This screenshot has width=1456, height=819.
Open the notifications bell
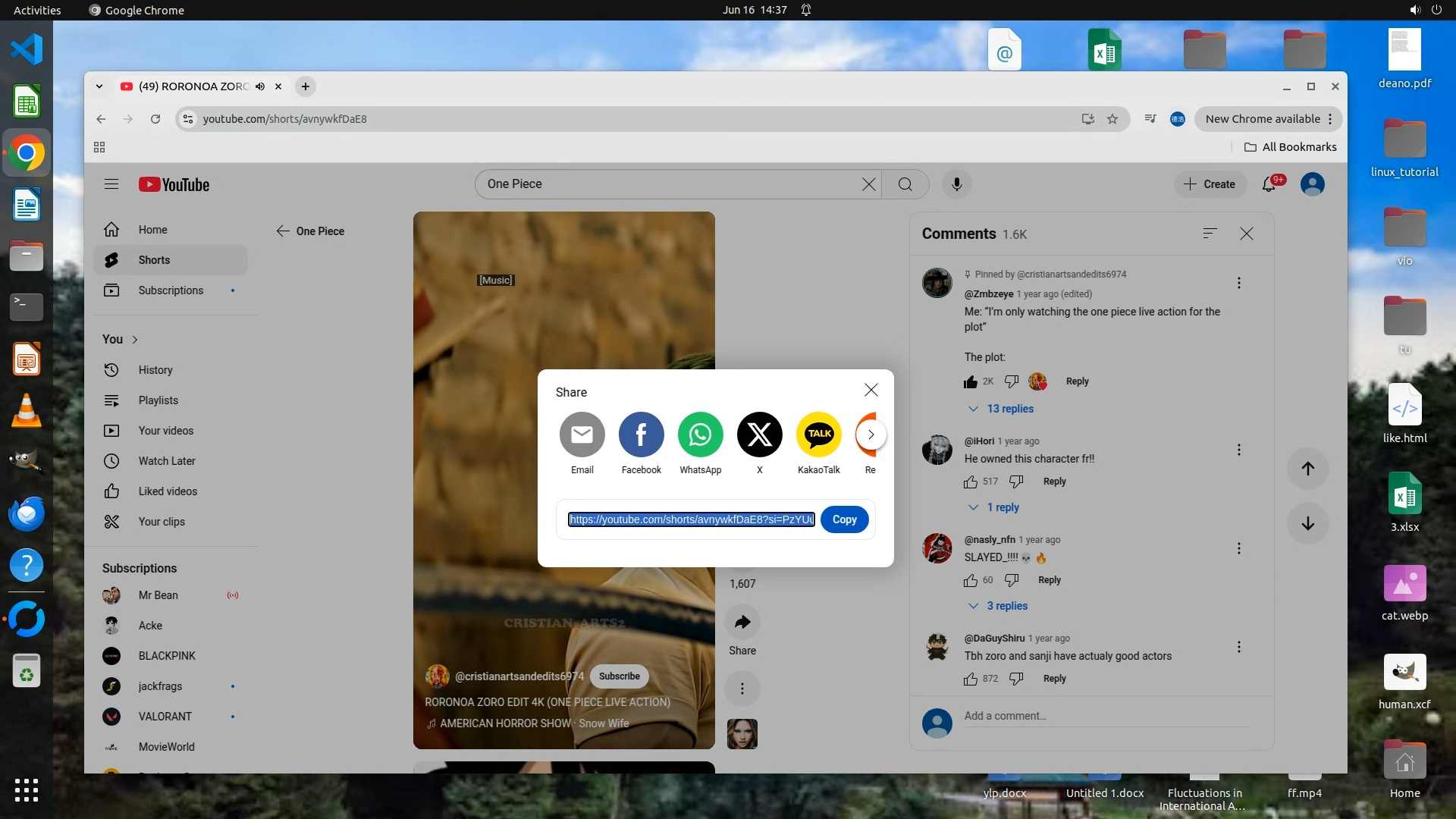1269,184
